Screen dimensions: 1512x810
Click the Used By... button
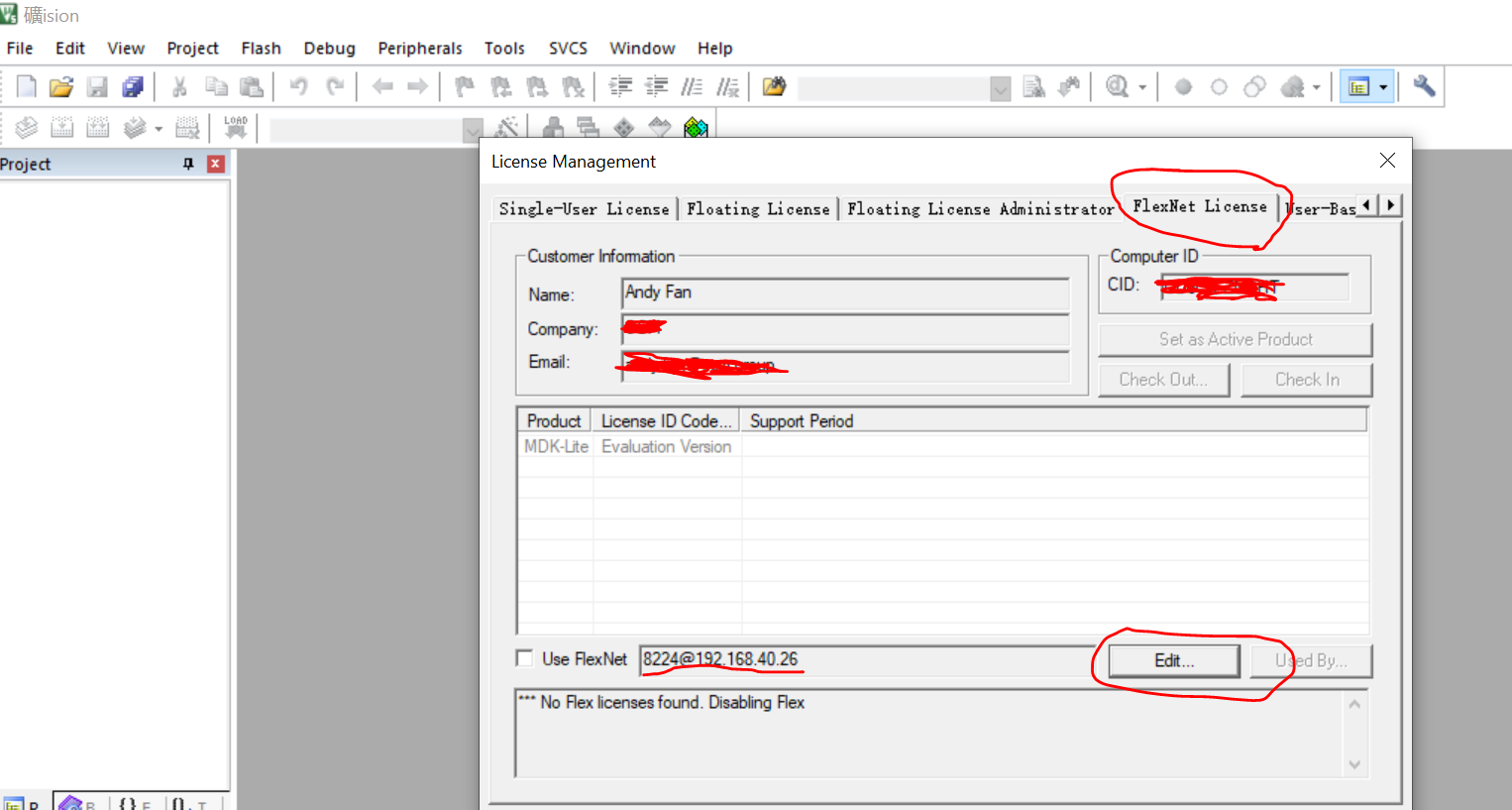1311,660
